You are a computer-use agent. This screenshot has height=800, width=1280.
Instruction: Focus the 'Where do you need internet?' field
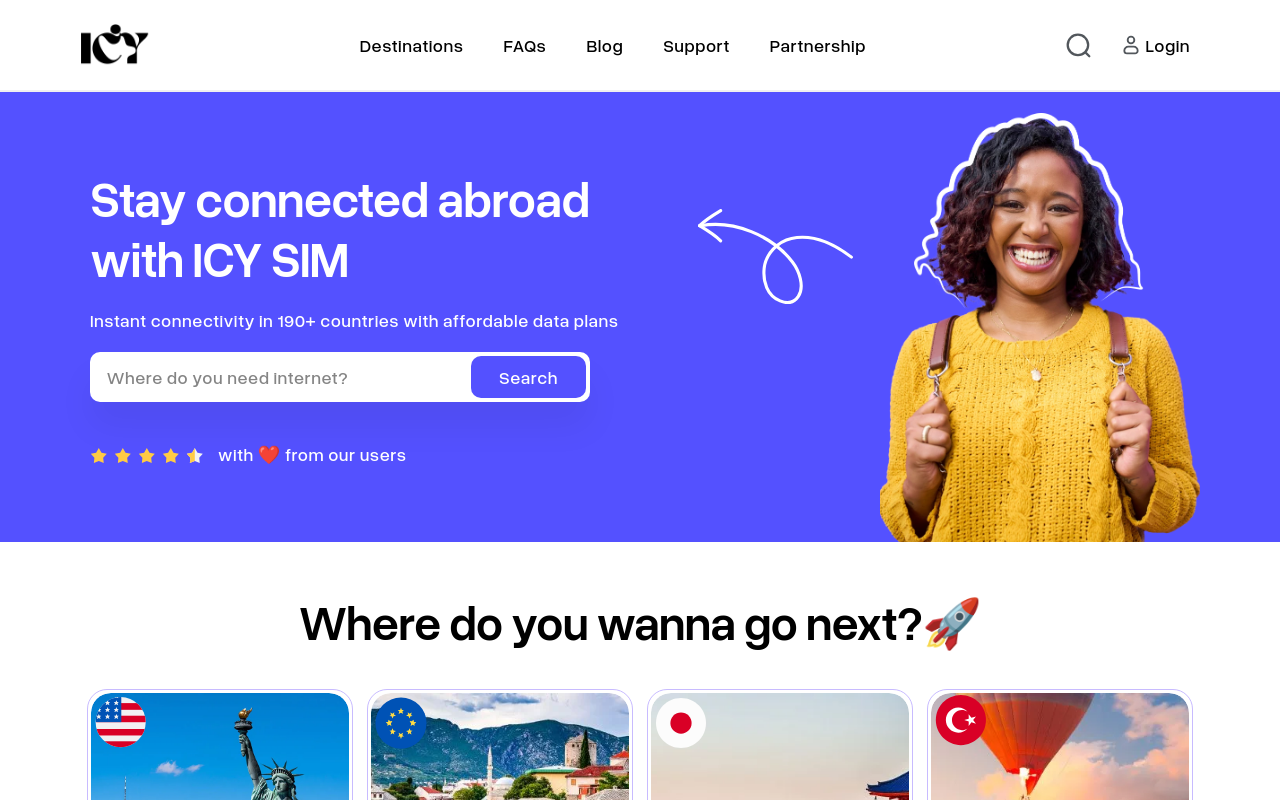(281, 377)
